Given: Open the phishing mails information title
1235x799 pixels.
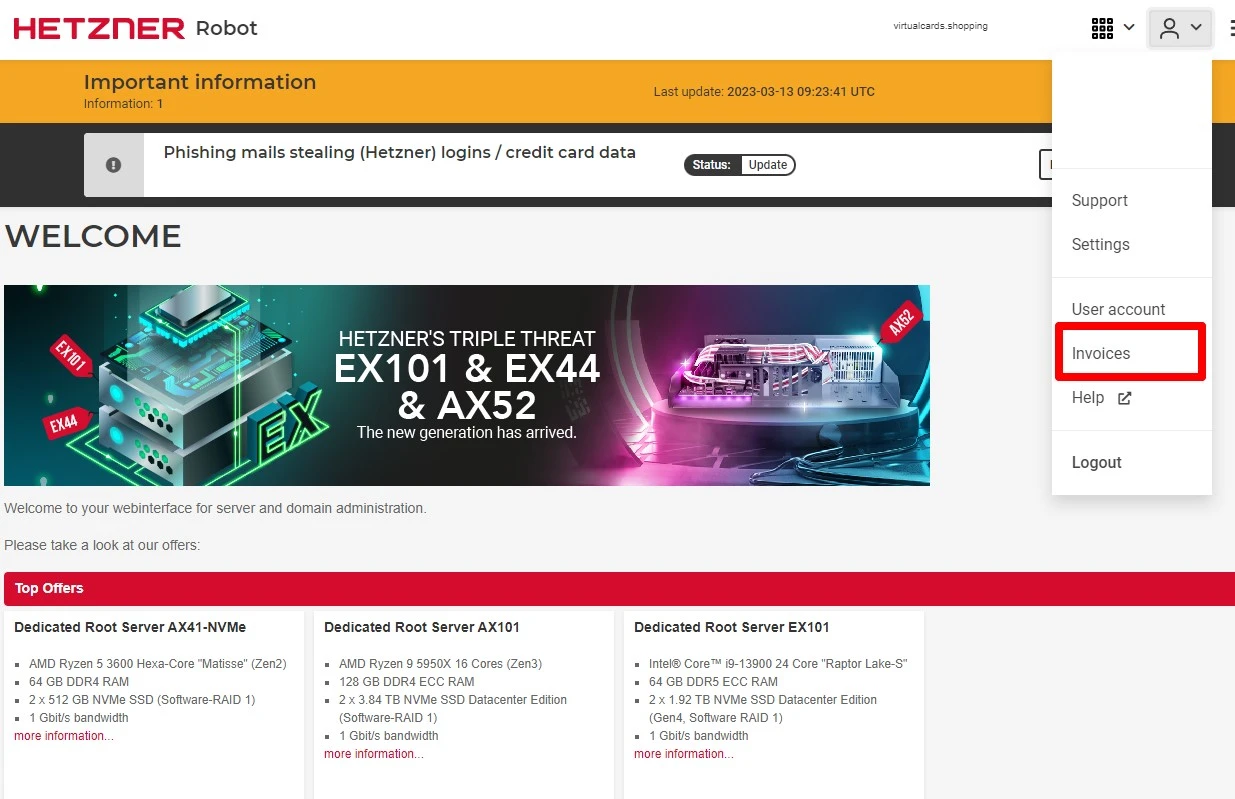Looking at the screenshot, I should (x=400, y=153).
